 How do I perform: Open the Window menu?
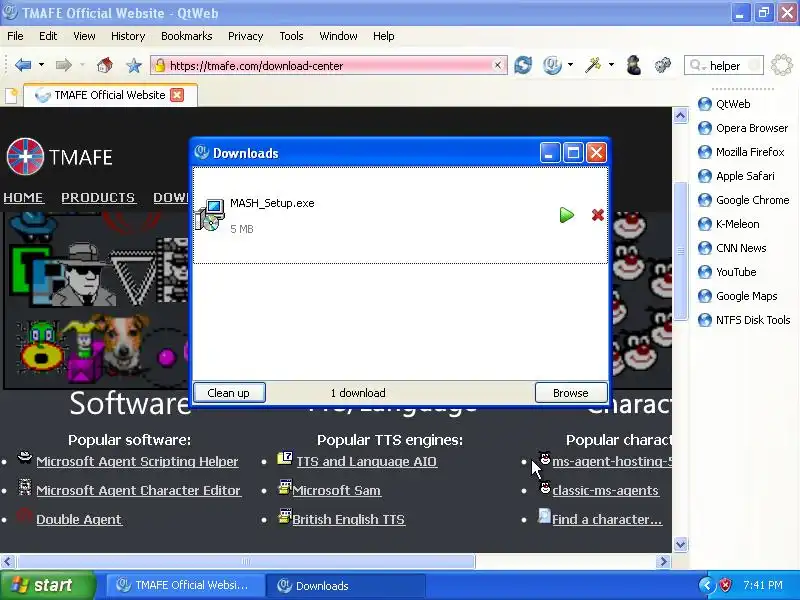(338, 36)
